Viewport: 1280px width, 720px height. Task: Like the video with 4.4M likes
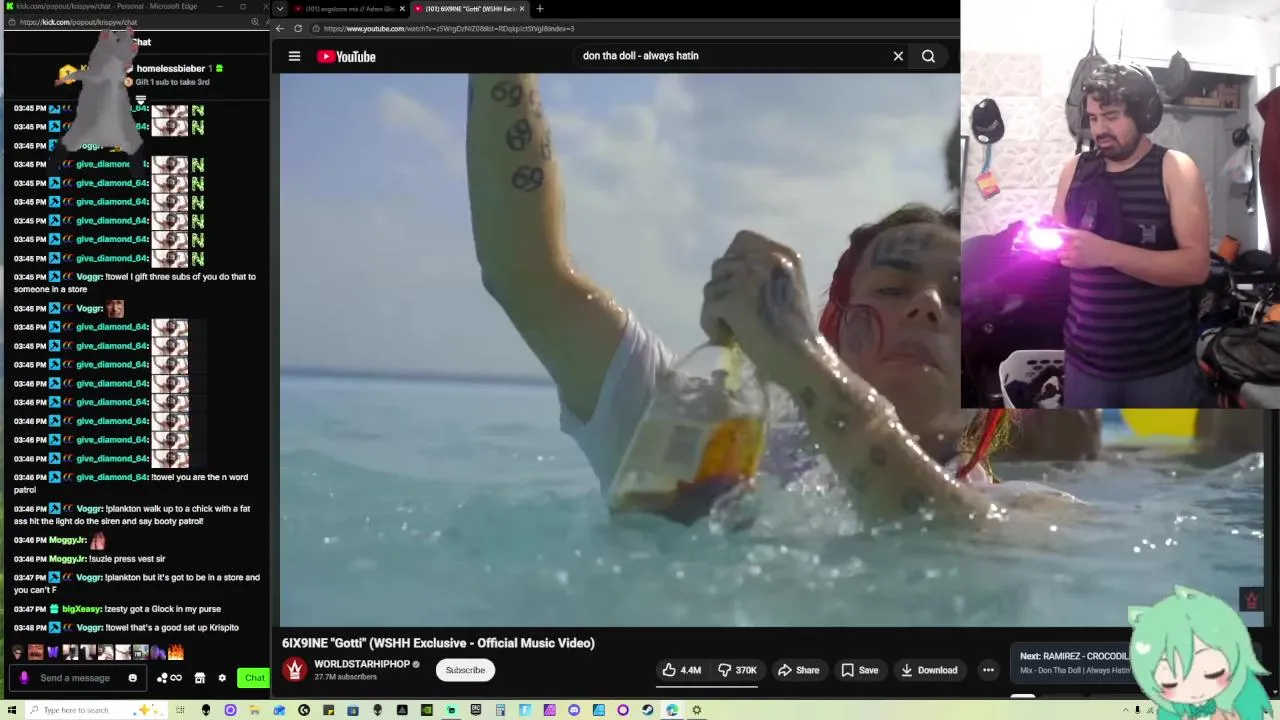[682, 670]
